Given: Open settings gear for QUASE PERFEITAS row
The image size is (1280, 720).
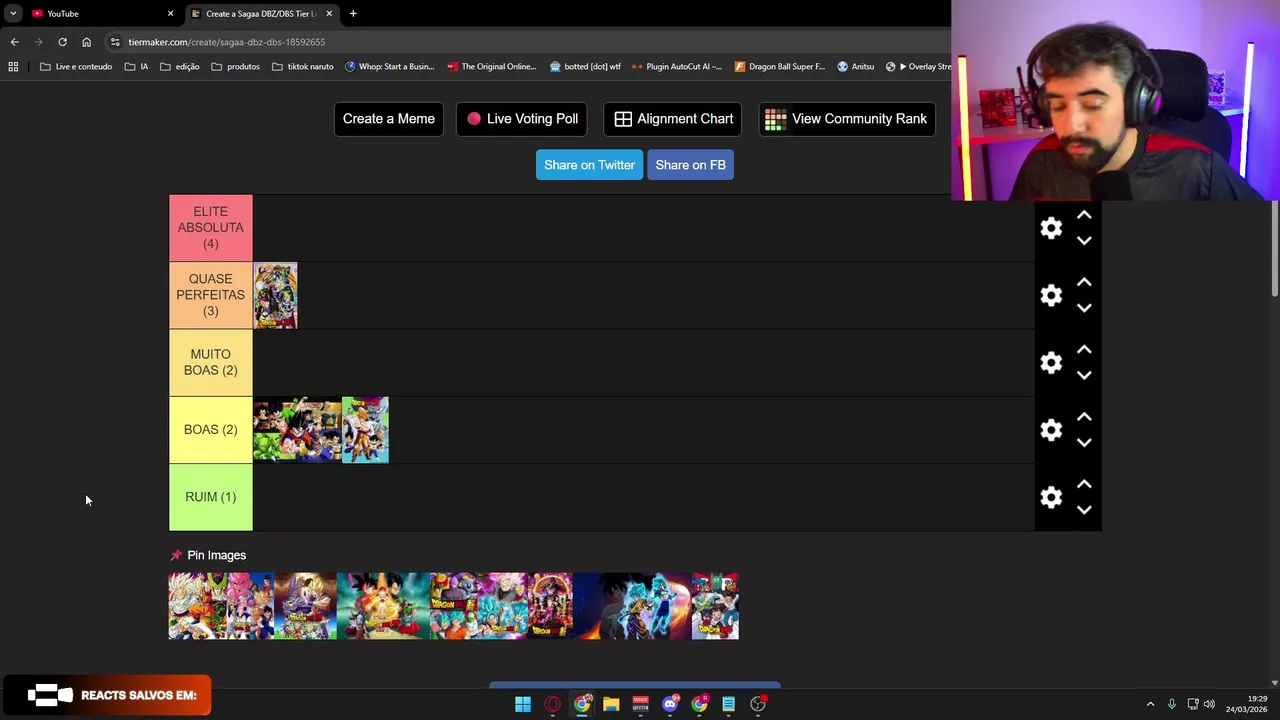Looking at the screenshot, I should pyautogui.click(x=1051, y=295).
